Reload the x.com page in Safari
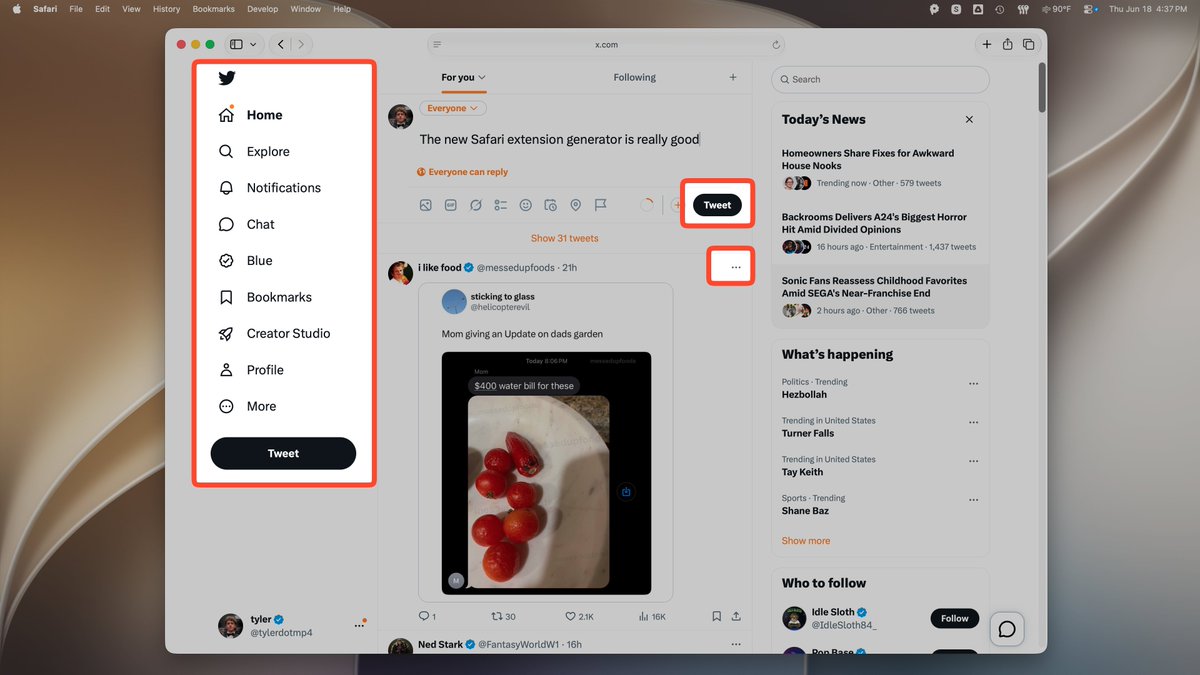Screen dimensions: 1200x675 tap(776, 45)
